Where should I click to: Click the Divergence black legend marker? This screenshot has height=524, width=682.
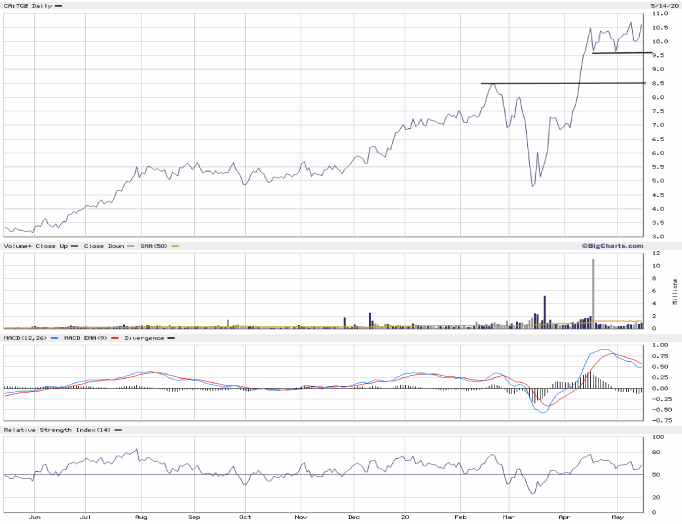[x=169, y=339]
